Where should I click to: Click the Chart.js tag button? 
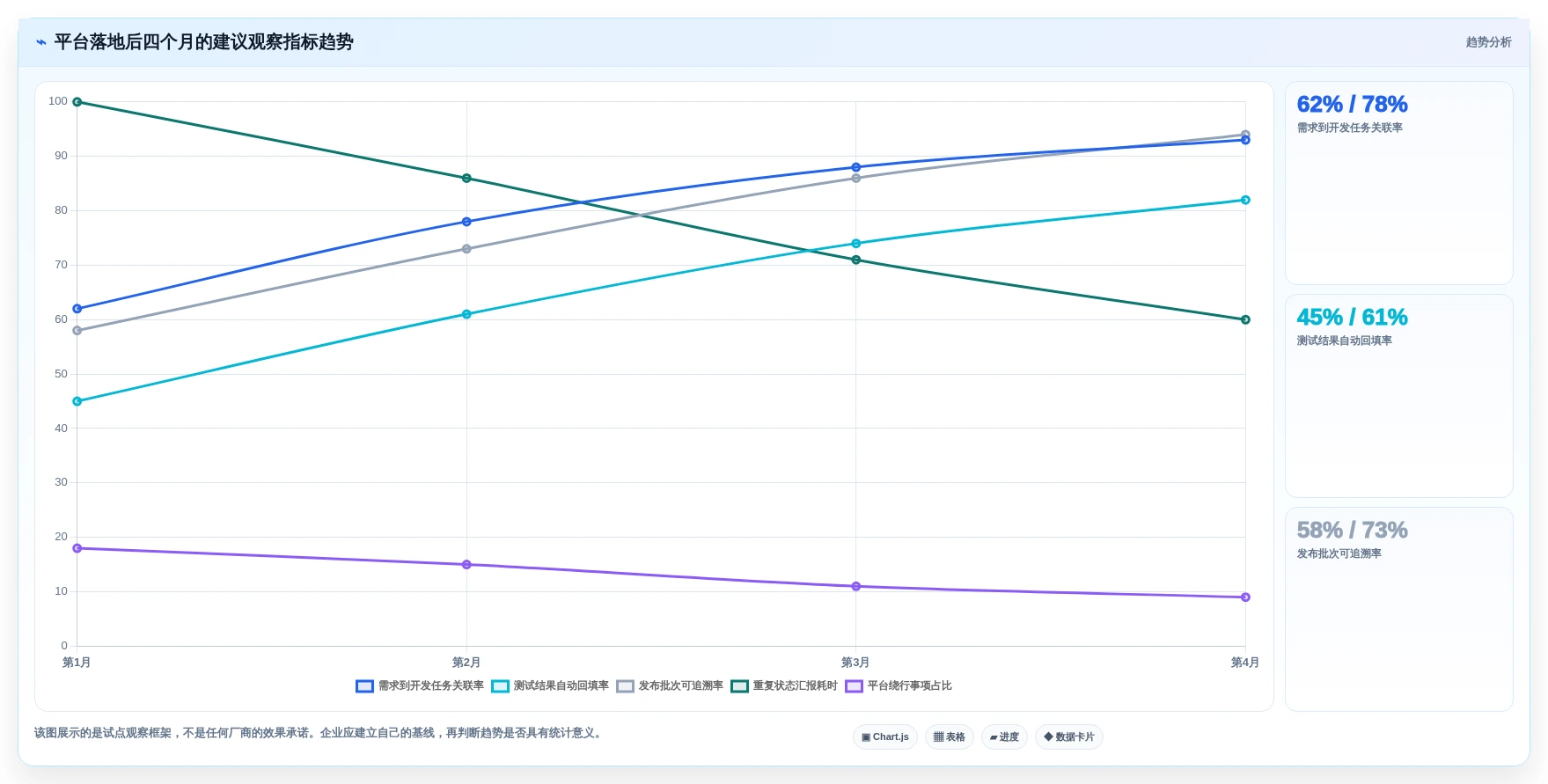click(x=885, y=737)
